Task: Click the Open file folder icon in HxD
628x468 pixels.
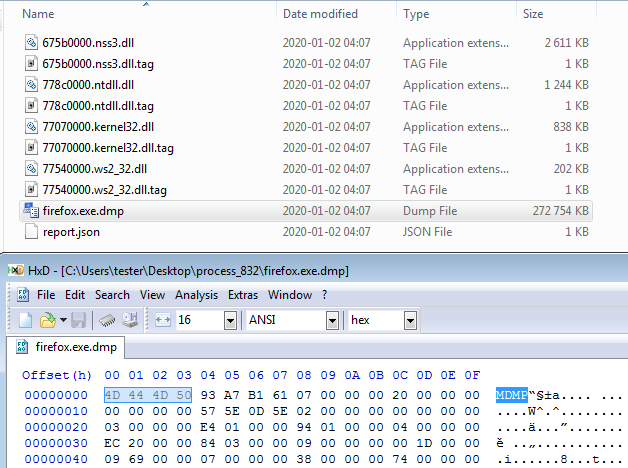Action: [48, 320]
